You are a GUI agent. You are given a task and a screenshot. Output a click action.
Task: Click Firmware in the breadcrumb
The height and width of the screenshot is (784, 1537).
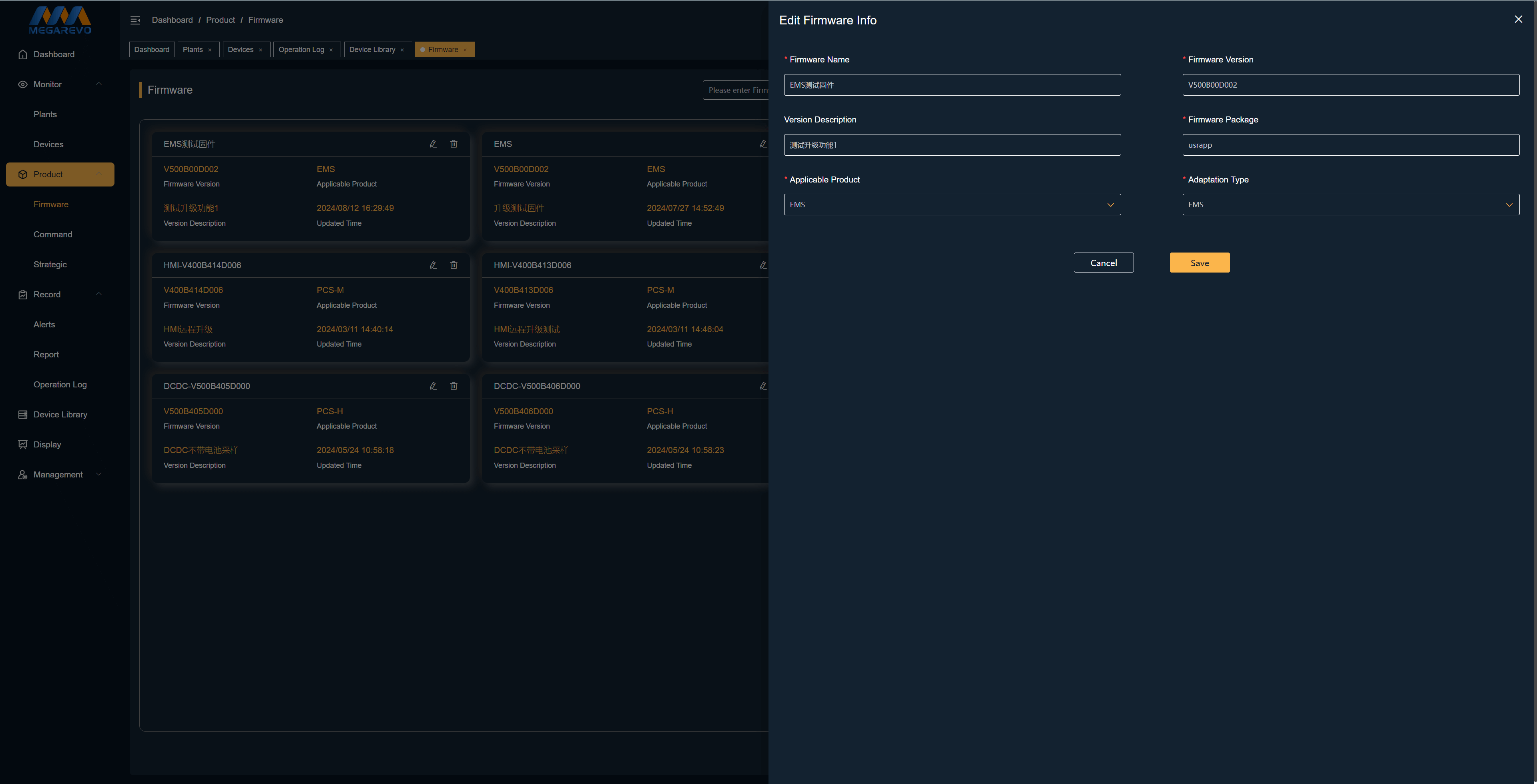(x=265, y=20)
